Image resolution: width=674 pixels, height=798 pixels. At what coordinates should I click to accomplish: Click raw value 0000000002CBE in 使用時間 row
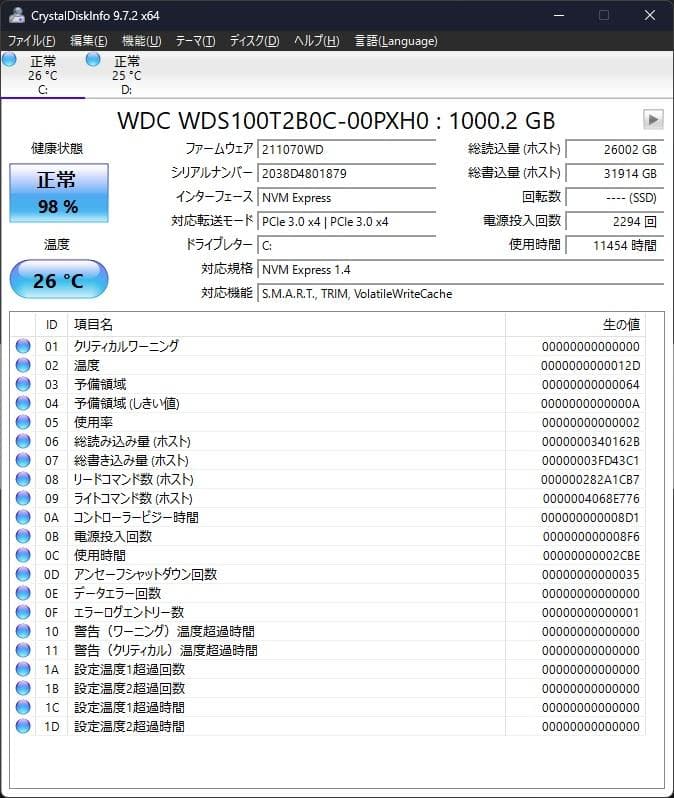tap(591, 555)
